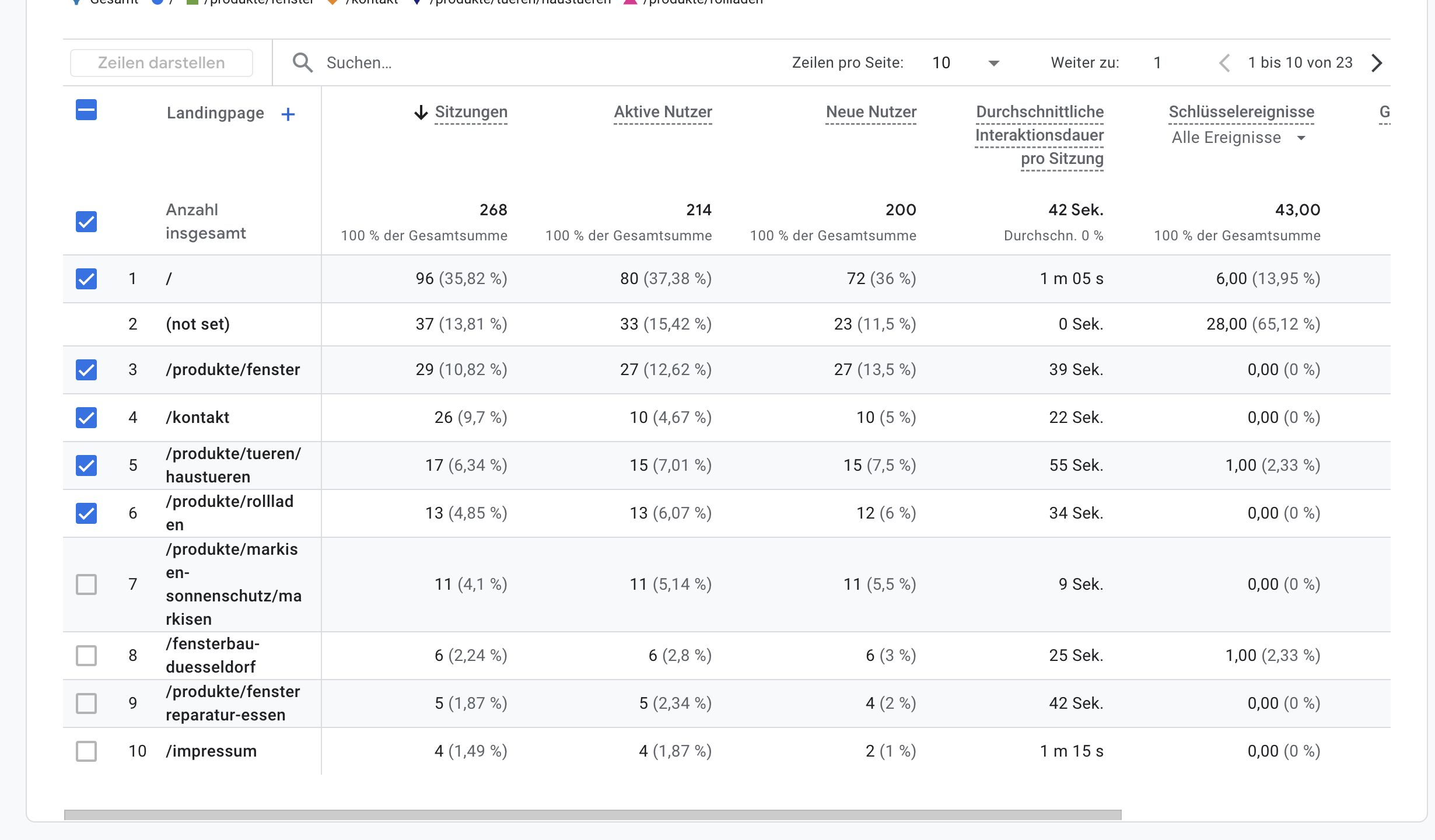Image resolution: width=1435 pixels, height=840 pixels.
Task: Select the Schlüsselereignisse column header
Action: [1240, 112]
